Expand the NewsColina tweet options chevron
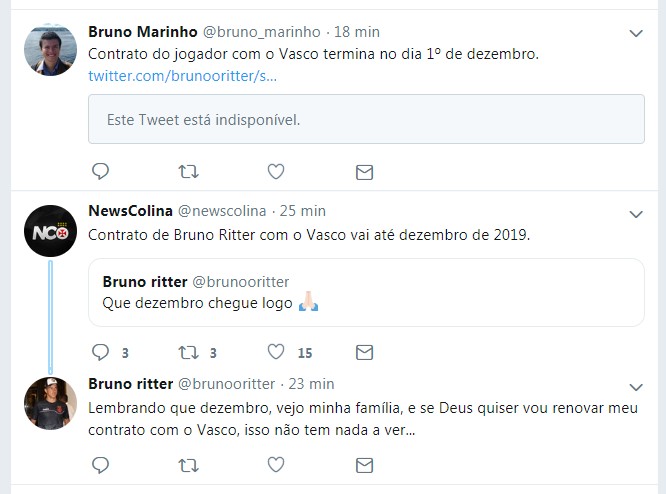 635,214
